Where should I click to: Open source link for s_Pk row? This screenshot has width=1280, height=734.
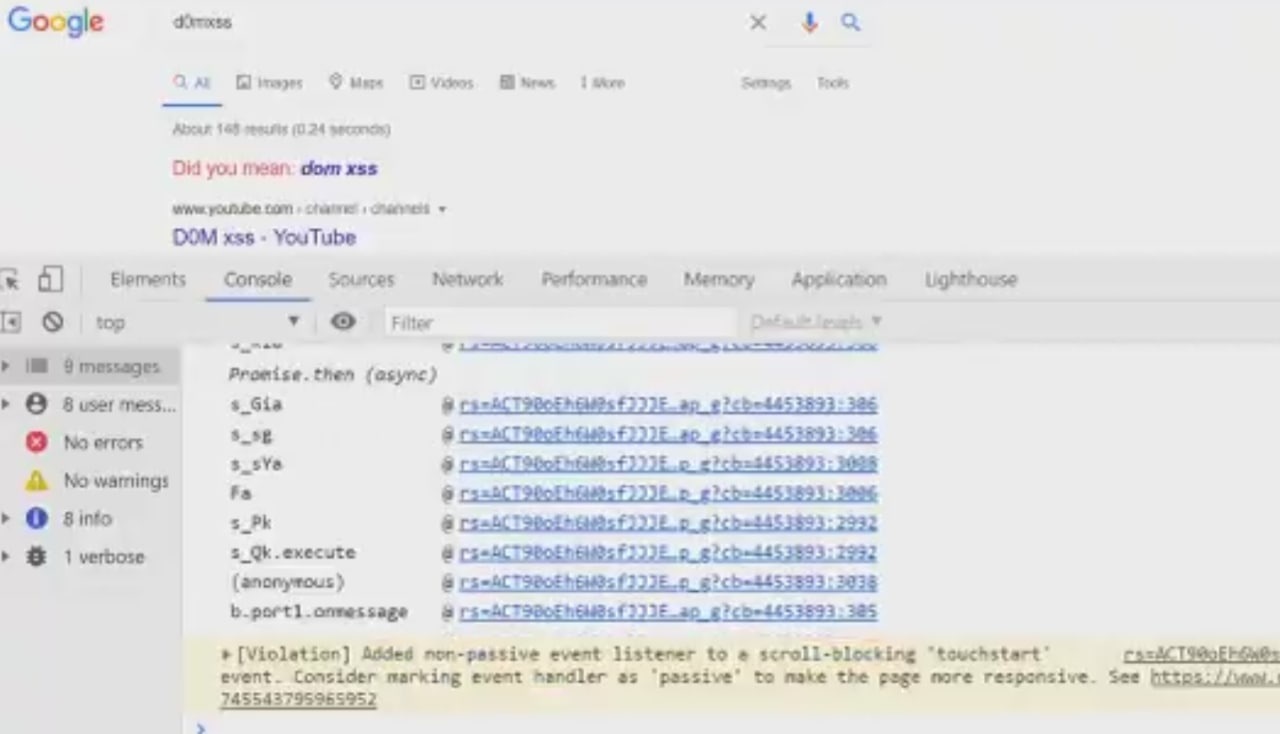(668, 522)
